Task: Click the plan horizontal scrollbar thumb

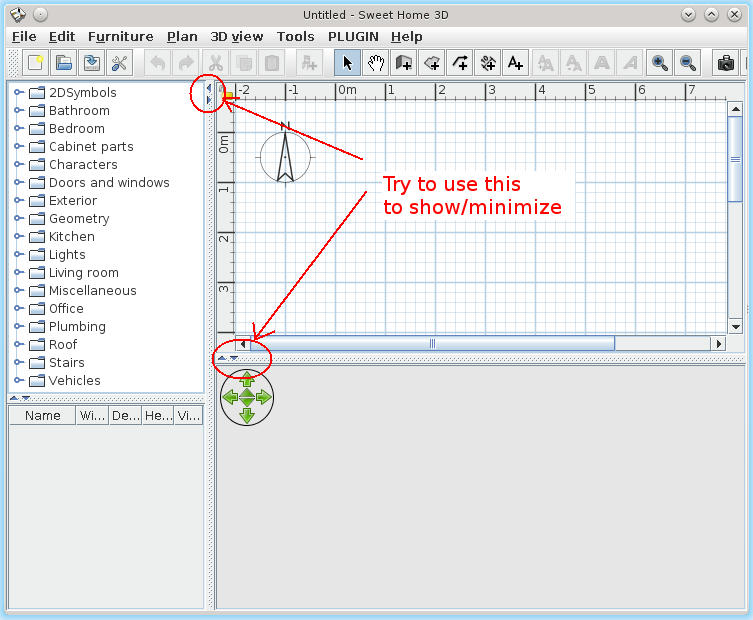Action: (432, 343)
